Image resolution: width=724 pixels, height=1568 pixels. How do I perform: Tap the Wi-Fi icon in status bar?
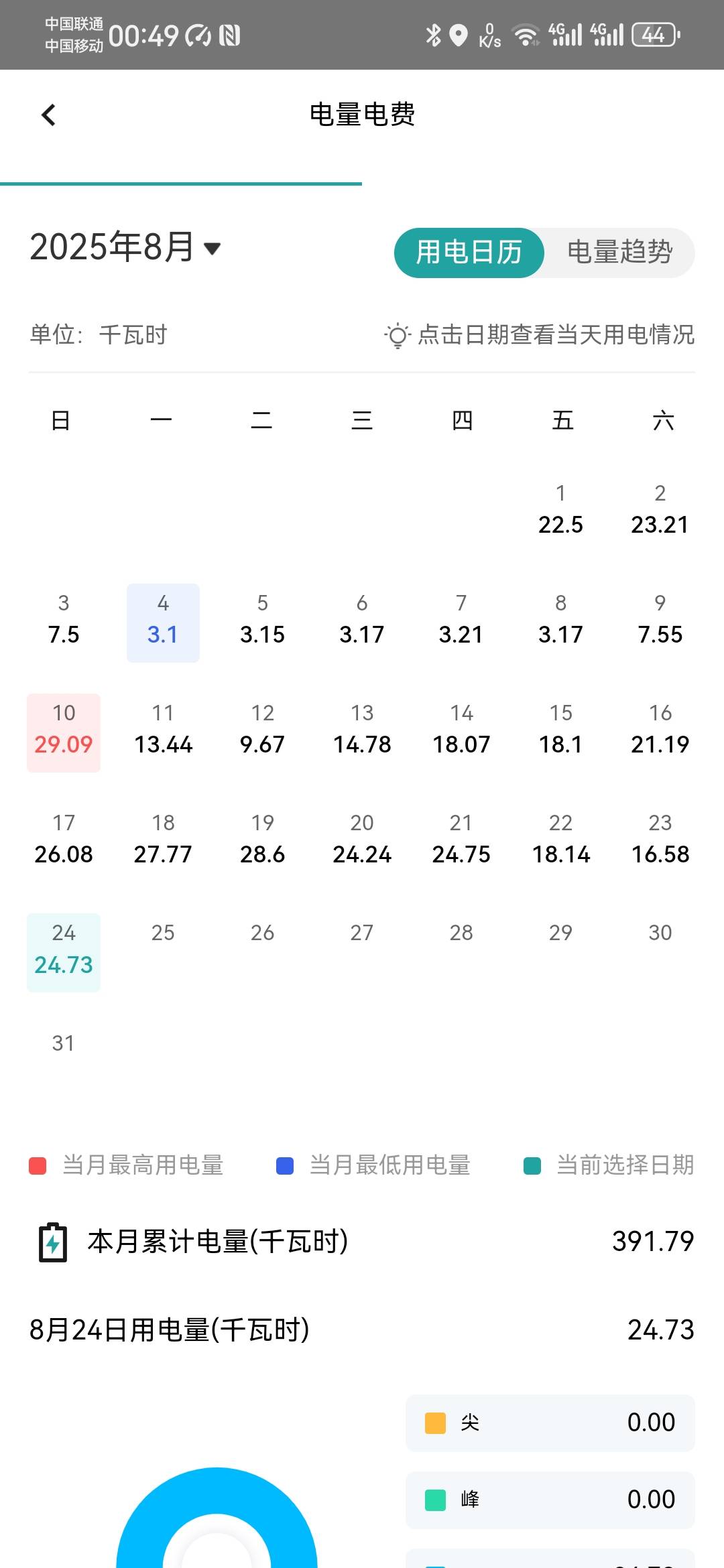[x=526, y=35]
